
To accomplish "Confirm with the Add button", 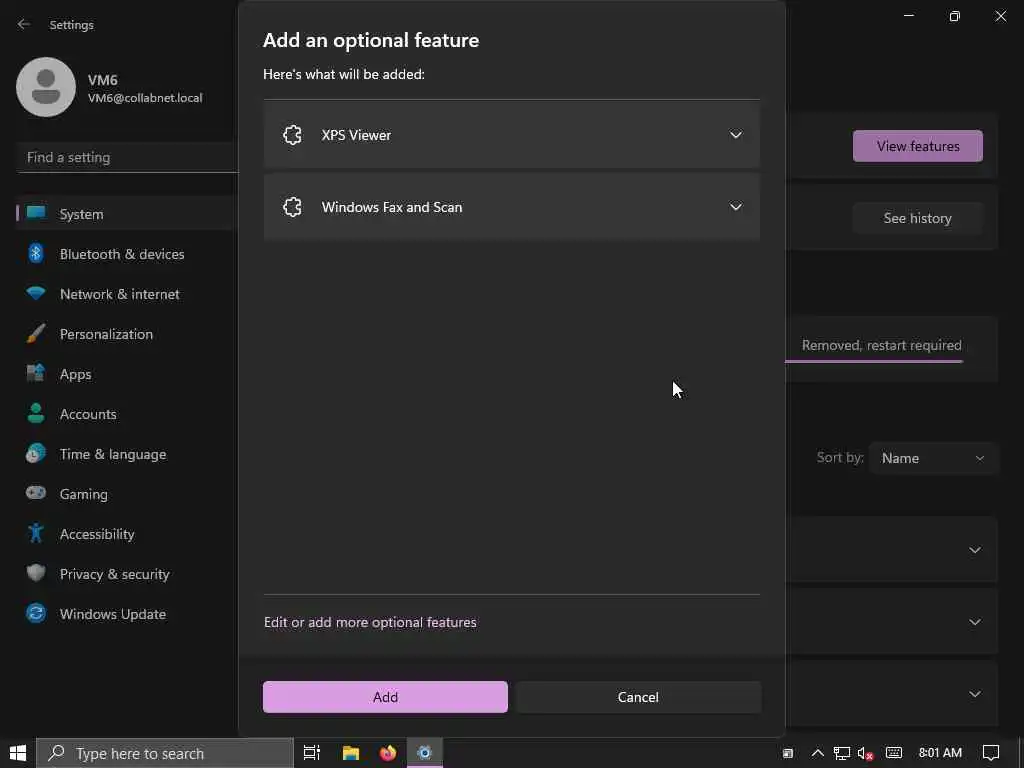I will pos(385,697).
